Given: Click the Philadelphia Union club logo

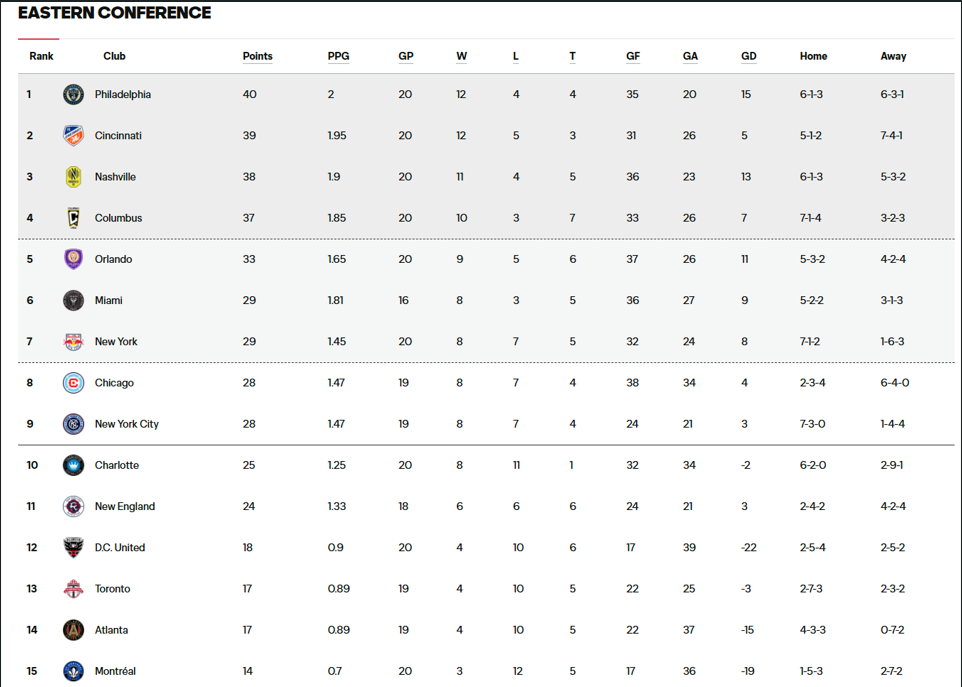Looking at the screenshot, I should tap(74, 94).
